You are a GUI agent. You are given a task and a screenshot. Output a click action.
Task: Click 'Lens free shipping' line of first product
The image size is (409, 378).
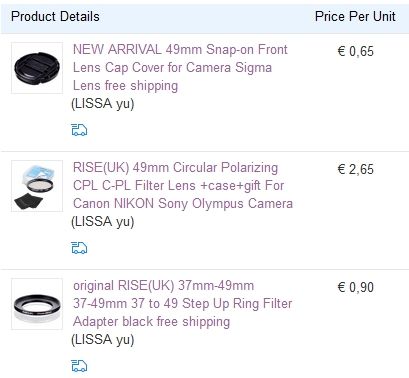pyautogui.click(x=125, y=86)
